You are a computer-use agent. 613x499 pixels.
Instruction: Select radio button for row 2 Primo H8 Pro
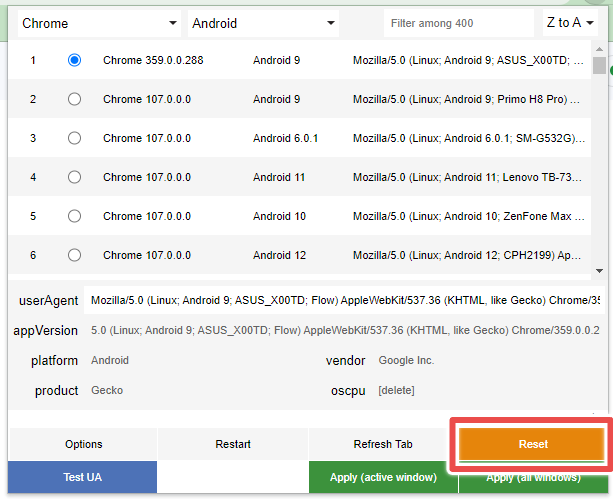click(x=74, y=99)
